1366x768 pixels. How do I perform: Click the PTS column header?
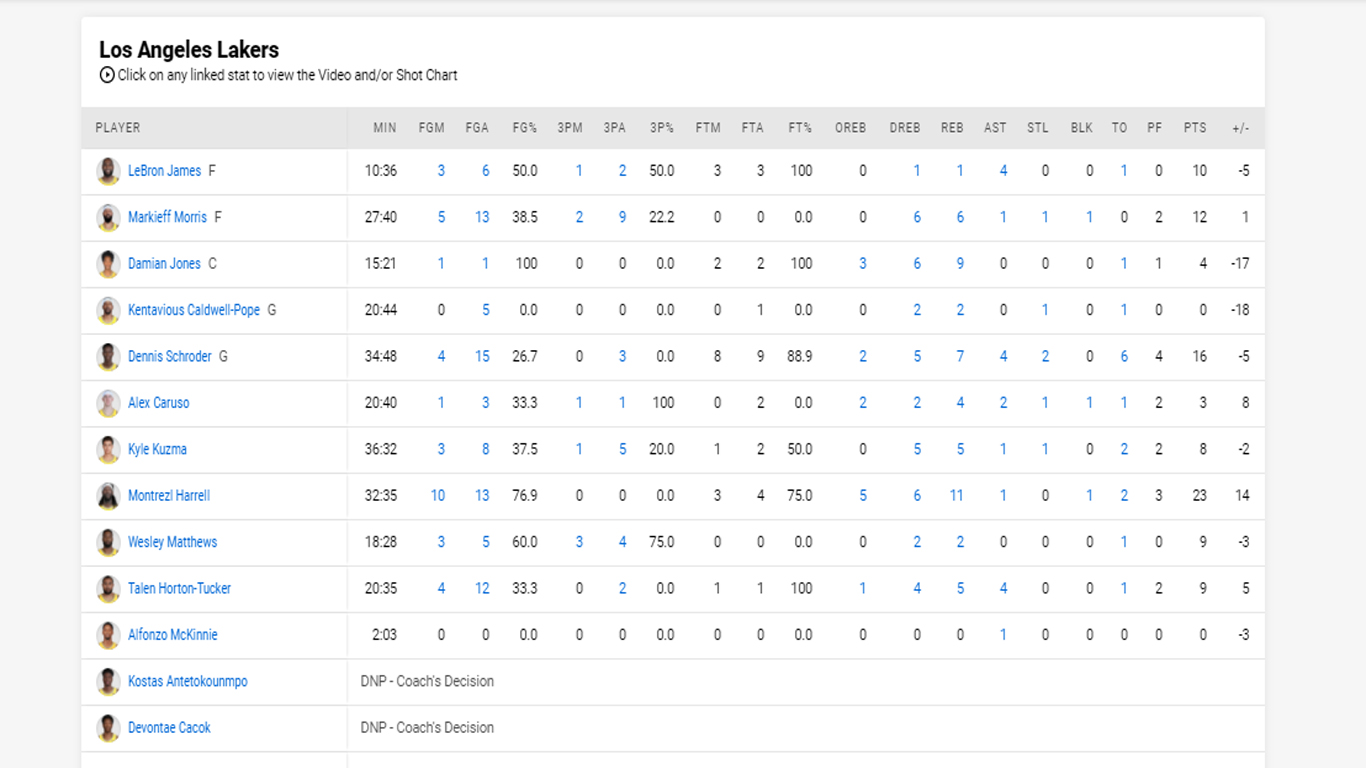coord(1195,128)
